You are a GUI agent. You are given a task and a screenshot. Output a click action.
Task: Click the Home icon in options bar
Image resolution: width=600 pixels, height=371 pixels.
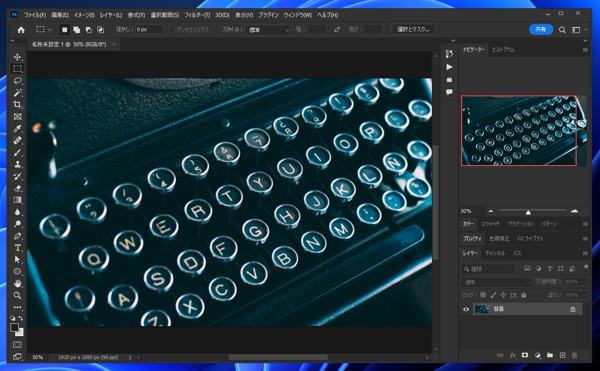click(x=21, y=29)
